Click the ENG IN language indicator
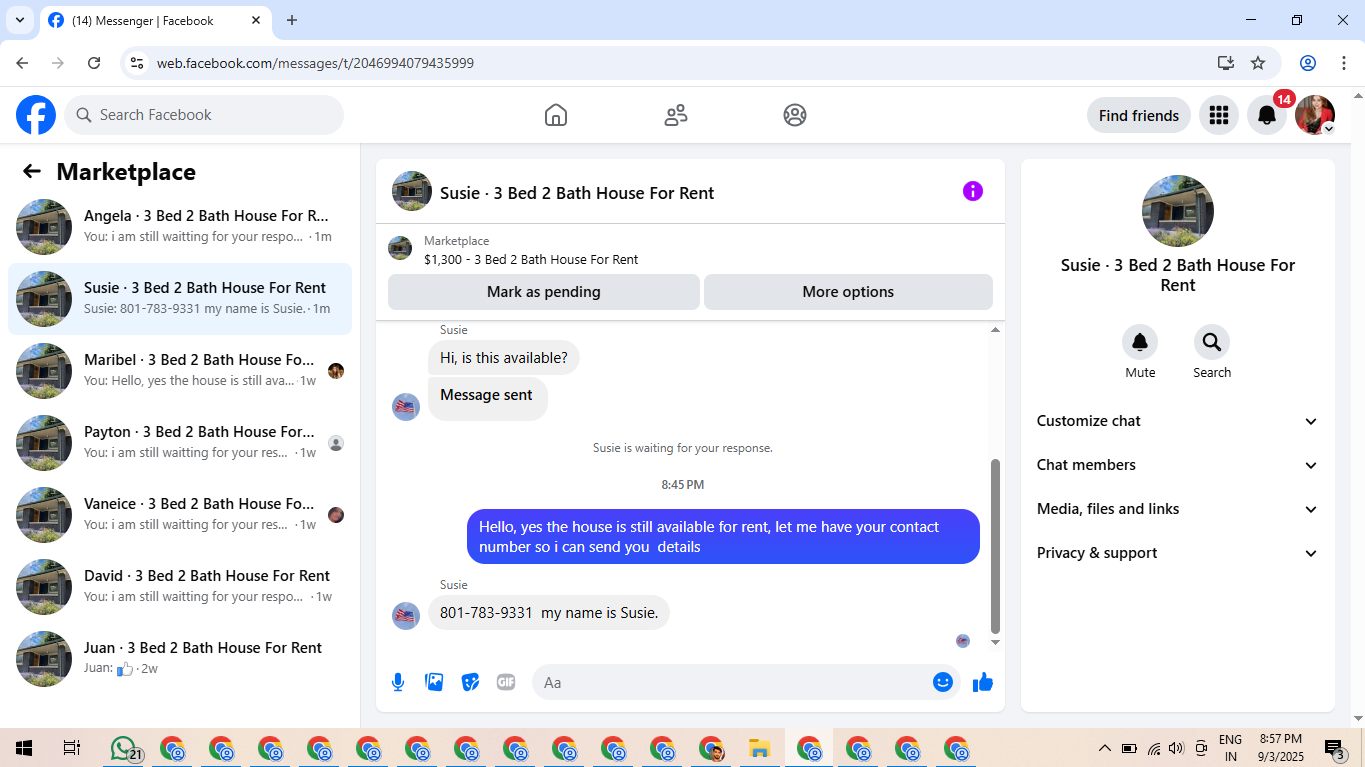The image size is (1365, 767). [x=1231, y=748]
